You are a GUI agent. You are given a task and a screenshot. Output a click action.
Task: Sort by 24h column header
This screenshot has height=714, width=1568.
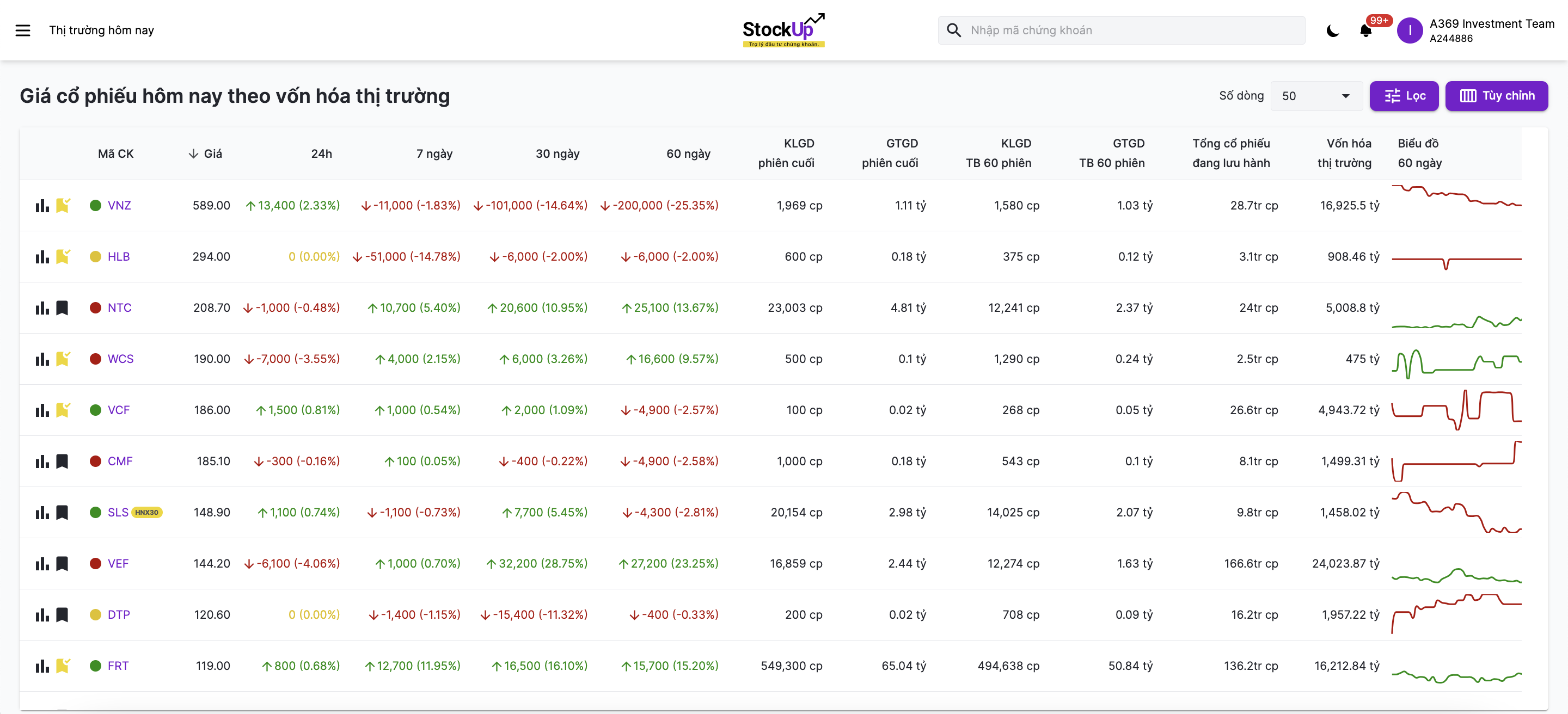tap(321, 154)
